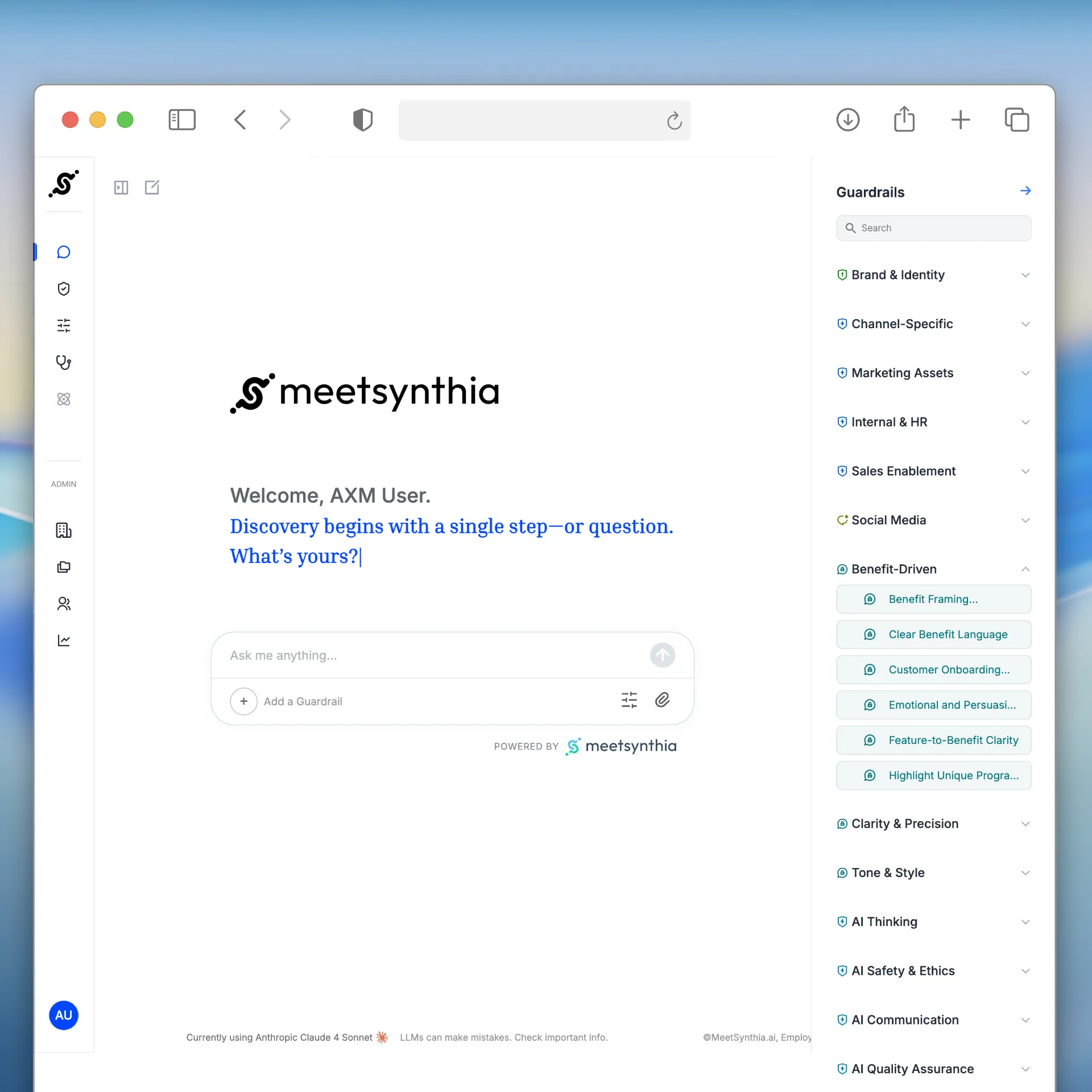Click the 'Currently using Anthropic Claude 4 Sonnet' text
Viewport: 1092px width, 1092px height.
(279, 1037)
